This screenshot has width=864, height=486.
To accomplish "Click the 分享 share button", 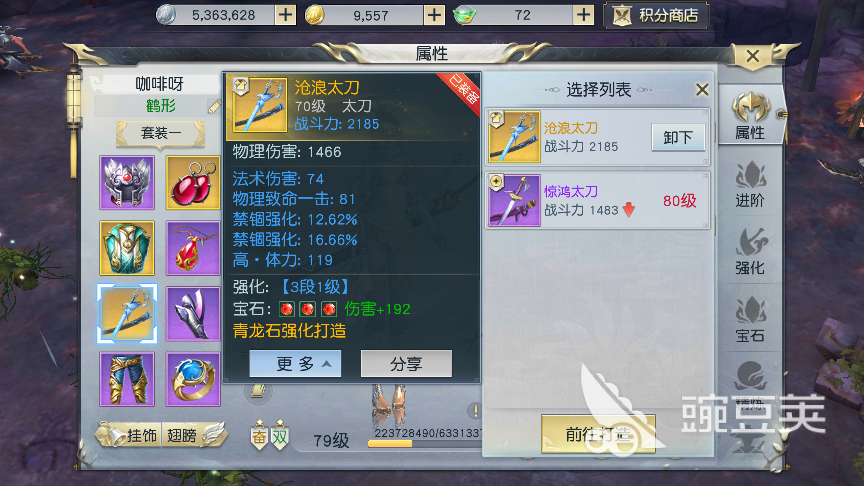I will (x=406, y=364).
